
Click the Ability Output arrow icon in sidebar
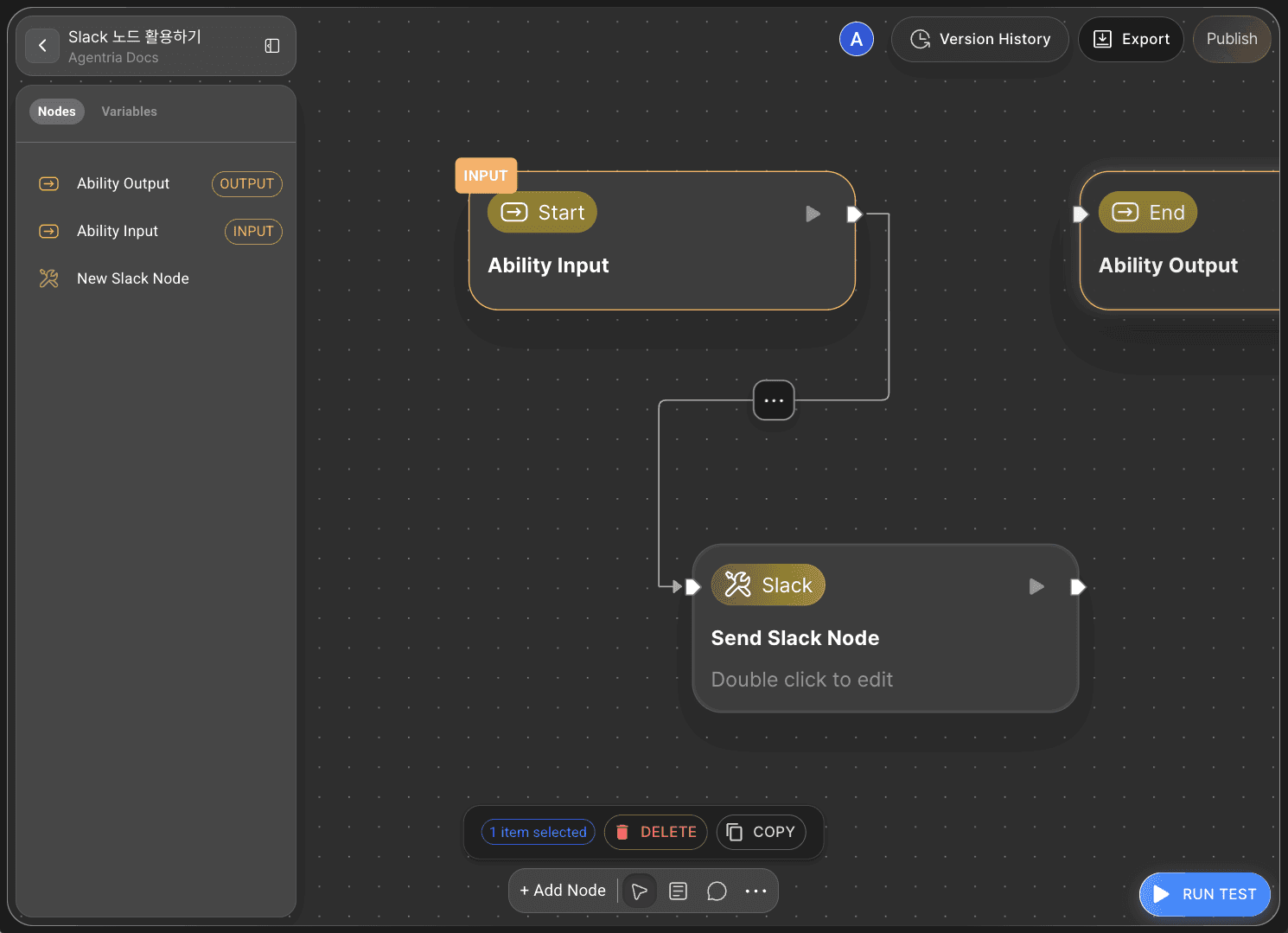tap(49, 183)
